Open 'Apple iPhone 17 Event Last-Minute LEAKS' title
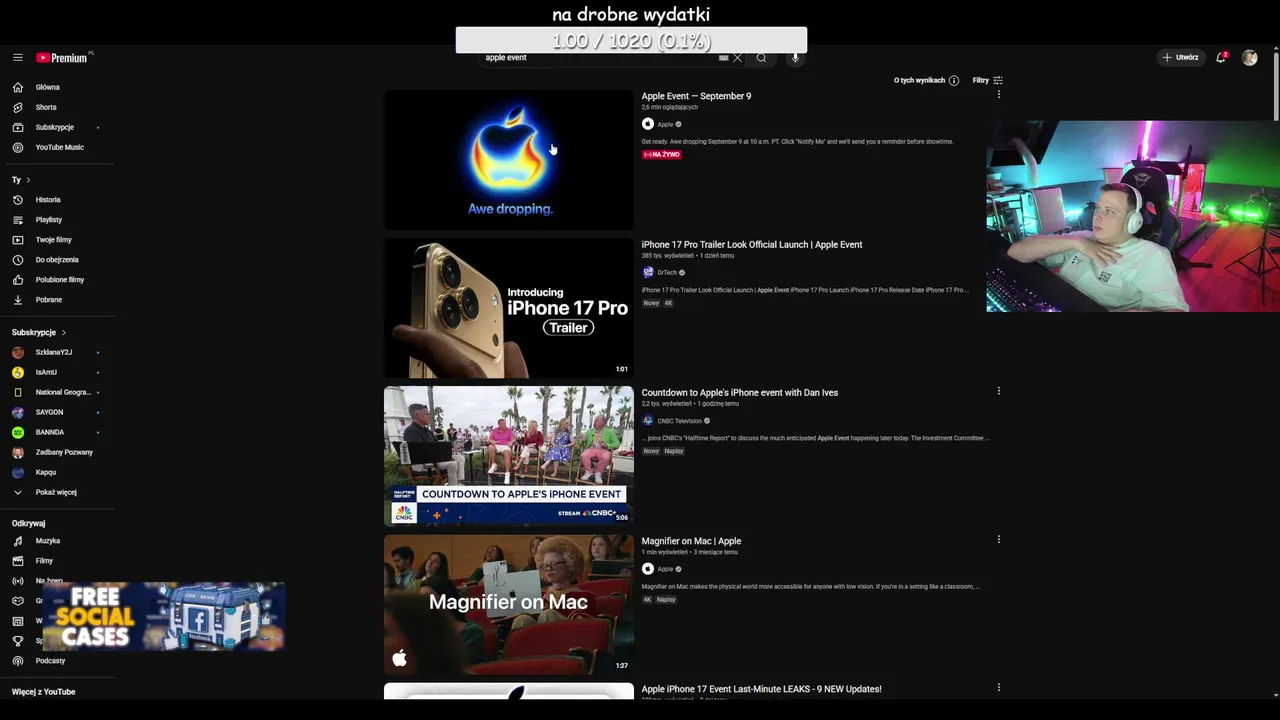The height and width of the screenshot is (720, 1280). point(761,689)
